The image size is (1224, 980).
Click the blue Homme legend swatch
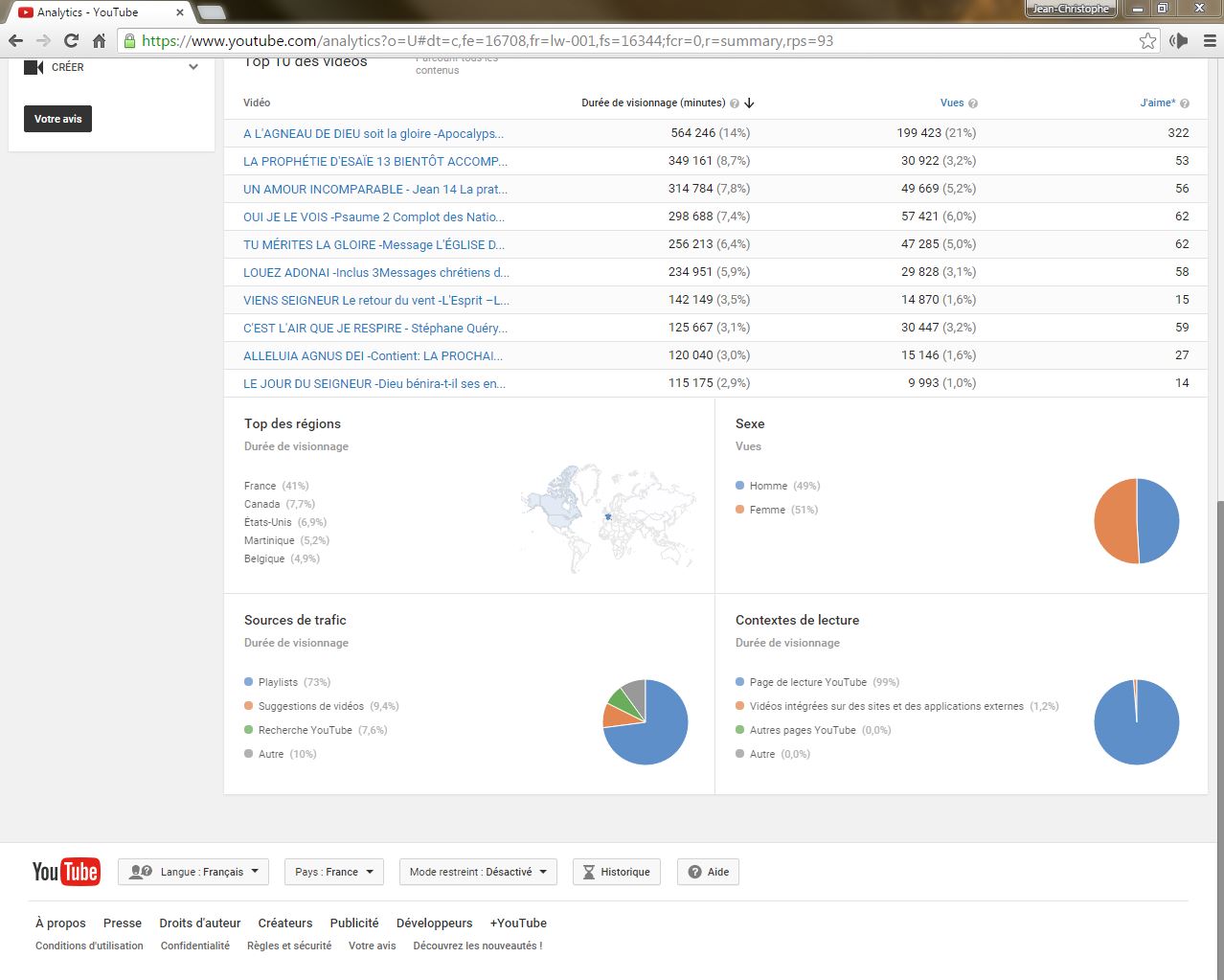point(739,486)
